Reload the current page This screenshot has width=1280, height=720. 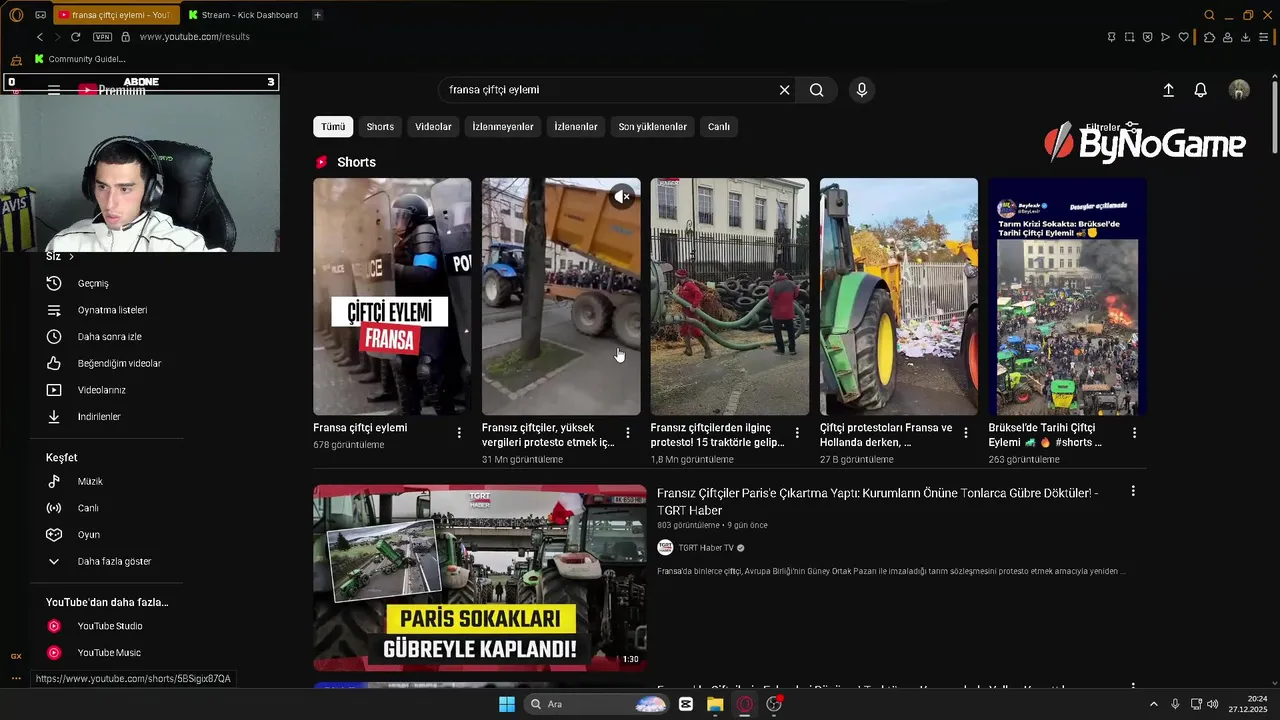[x=75, y=37]
